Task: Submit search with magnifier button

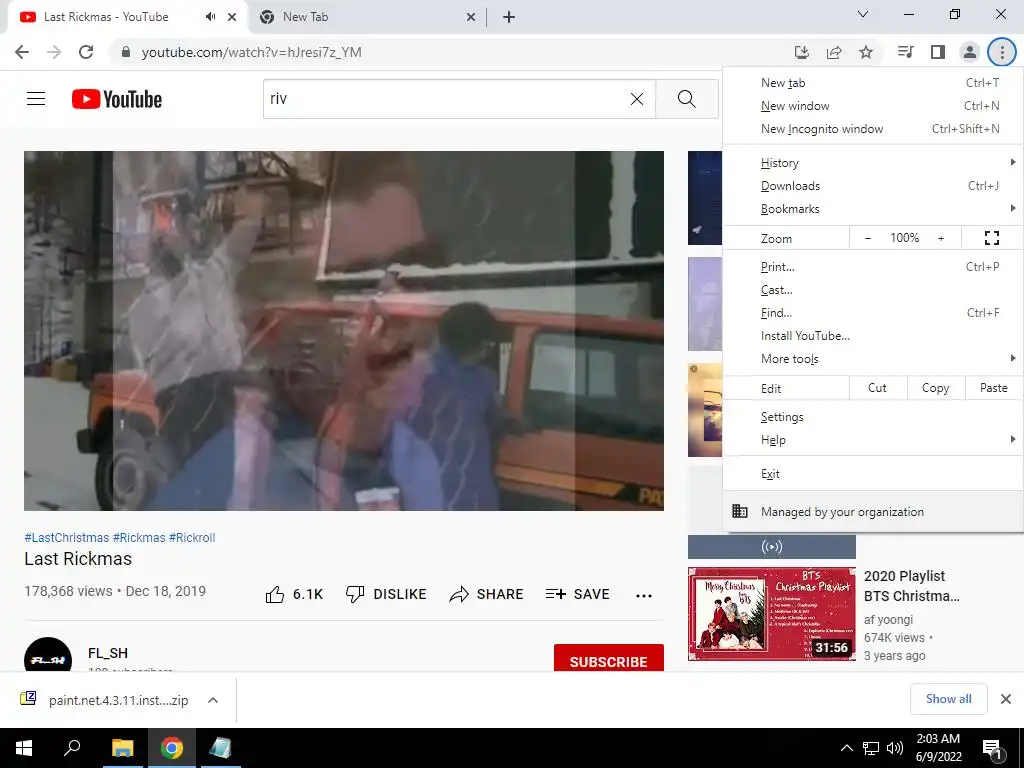Action: (686, 99)
